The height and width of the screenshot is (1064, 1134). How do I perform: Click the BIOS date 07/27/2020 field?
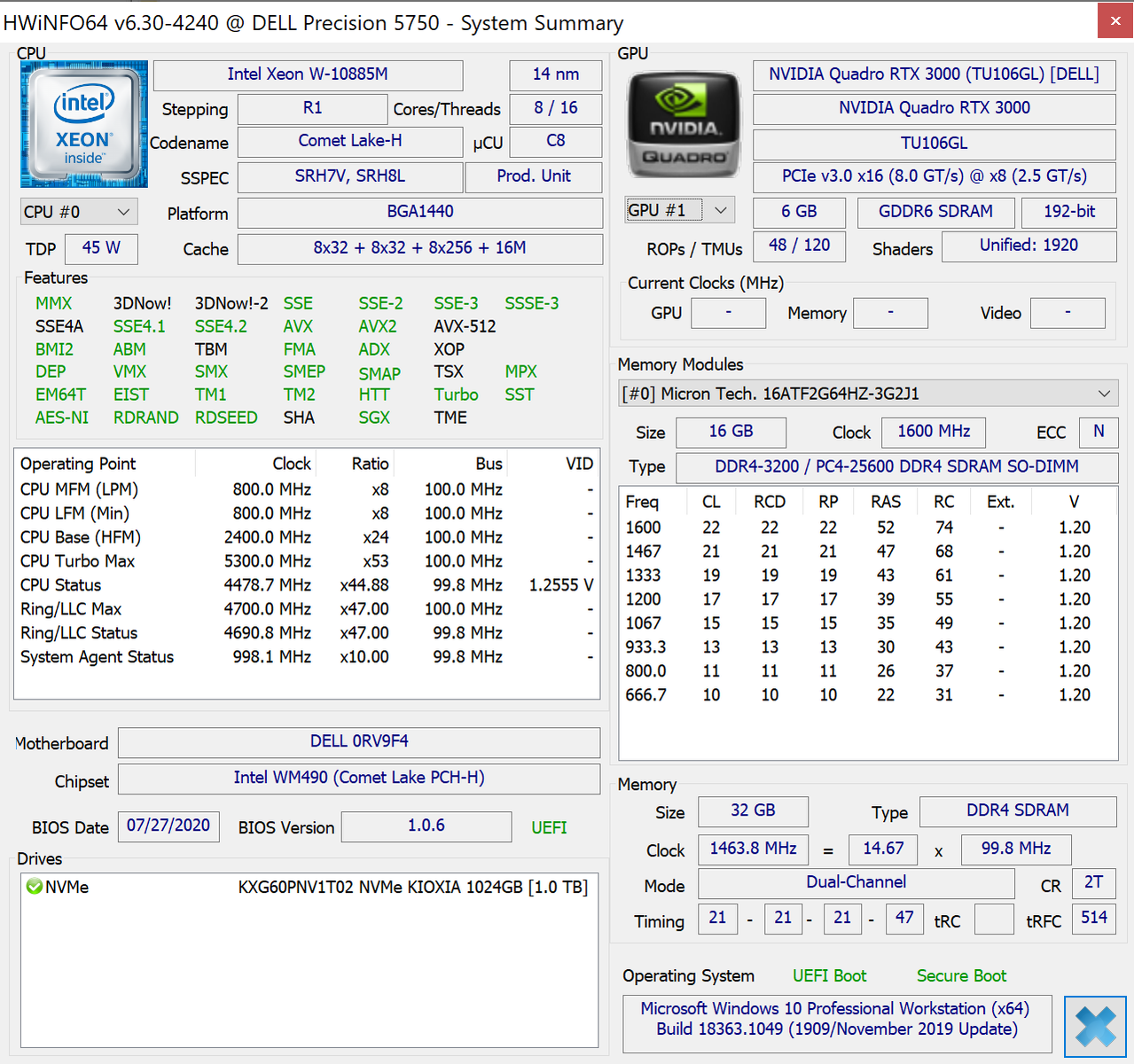(168, 826)
